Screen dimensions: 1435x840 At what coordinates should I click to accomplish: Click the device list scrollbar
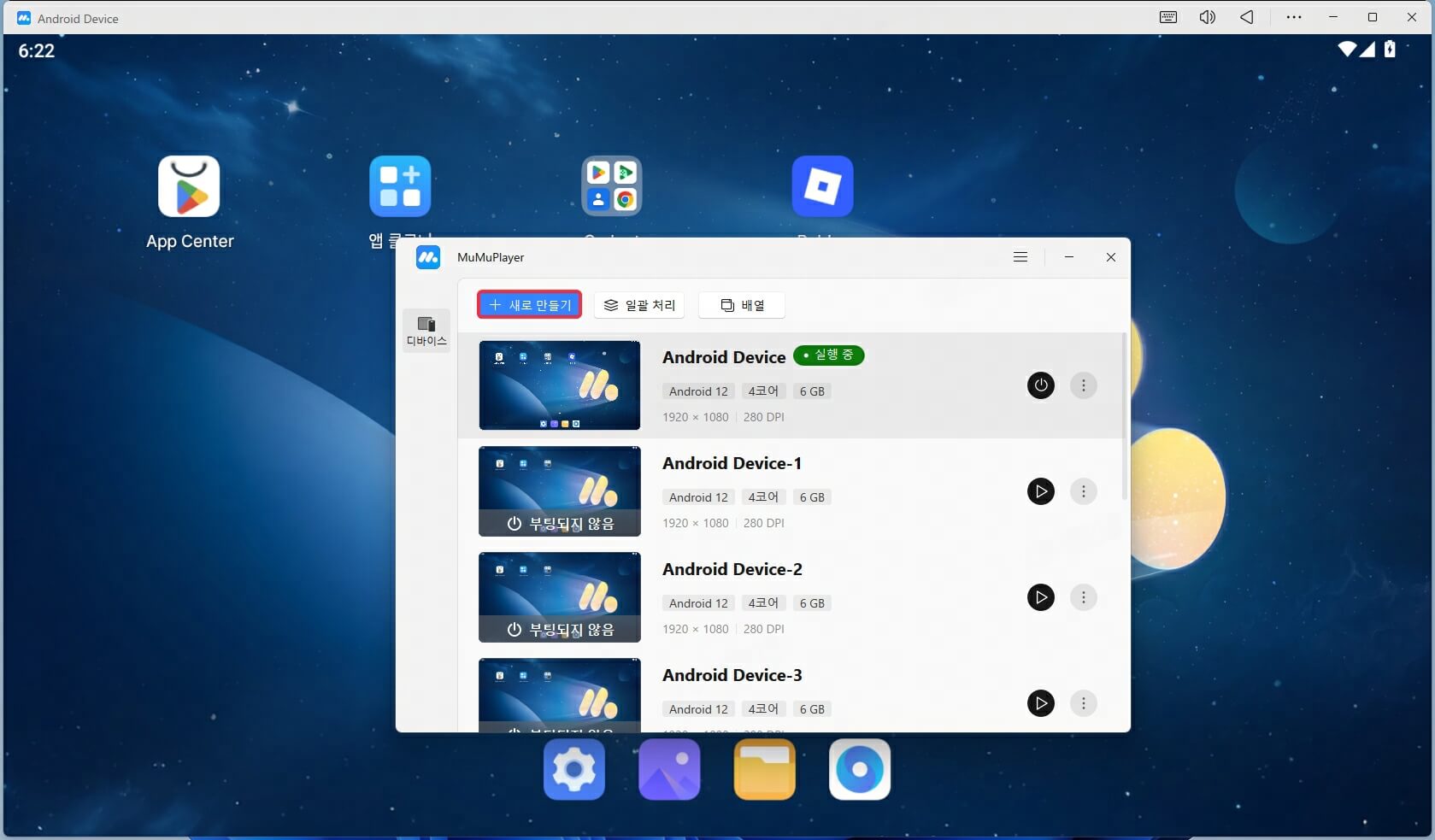1125,416
